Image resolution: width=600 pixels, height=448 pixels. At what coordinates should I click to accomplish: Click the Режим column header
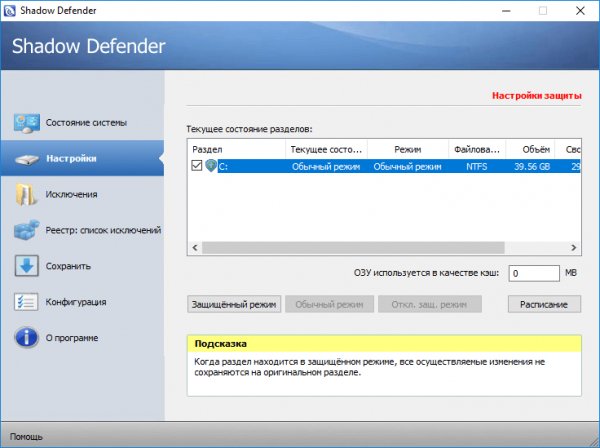pyautogui.click(x=408, y=149)
